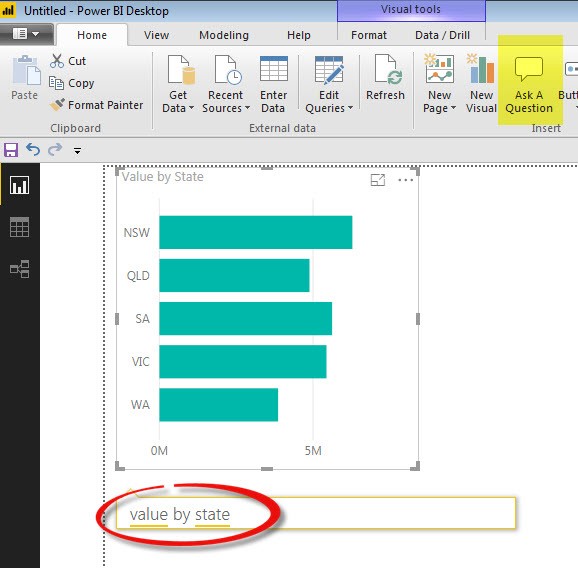Click the Paste clipboard icon
This screenshot has width=578, height=568.
point(26,71)
